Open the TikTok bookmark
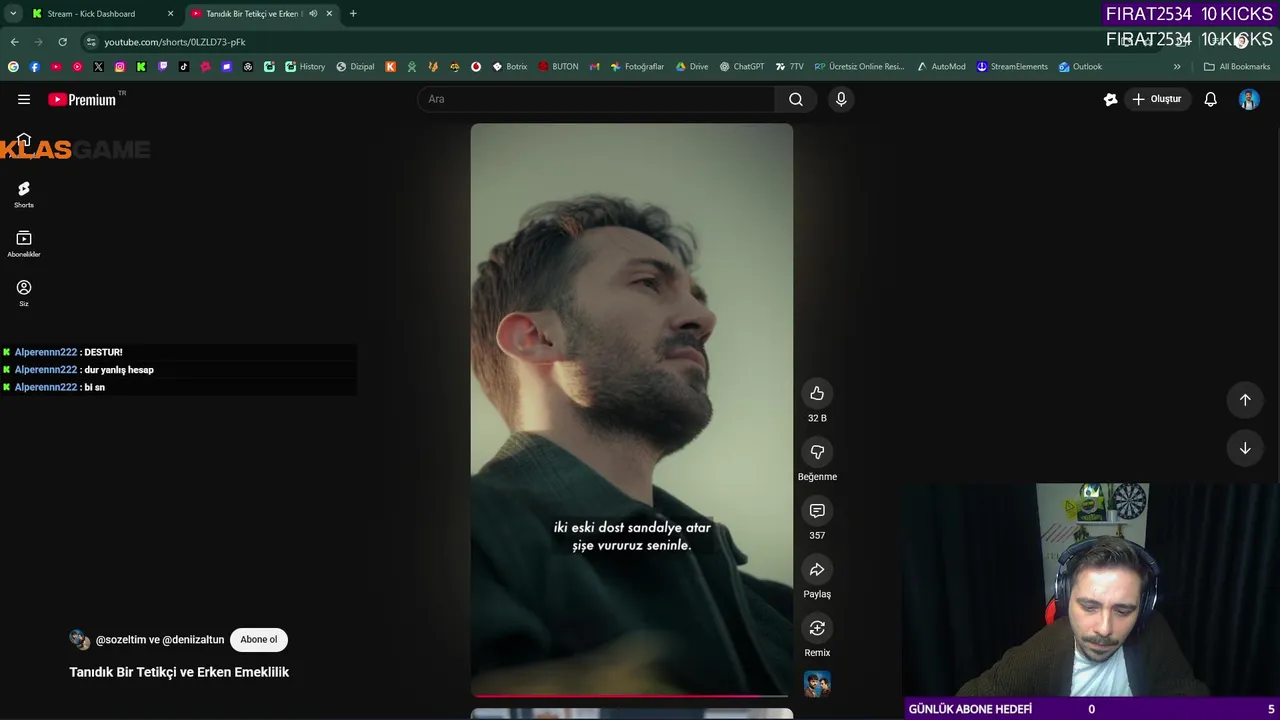This screenshot has width=1280, height=720. [x=184, y=67]
